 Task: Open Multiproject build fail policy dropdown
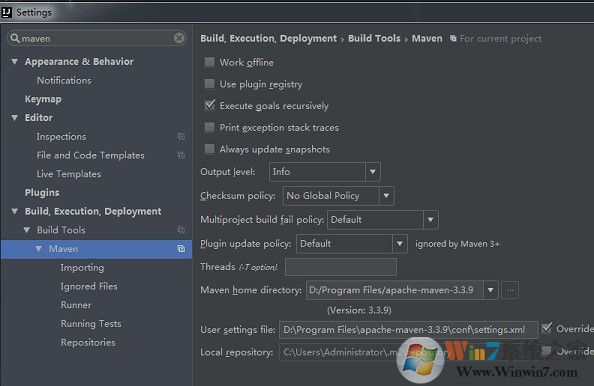point(430,220)
